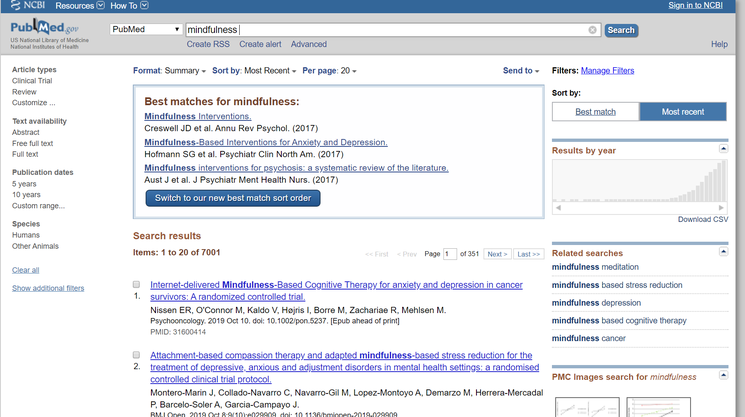The image size is (745, 417).
Task: Move results-by-year chart right with arrow
Action: click(721, 208)
